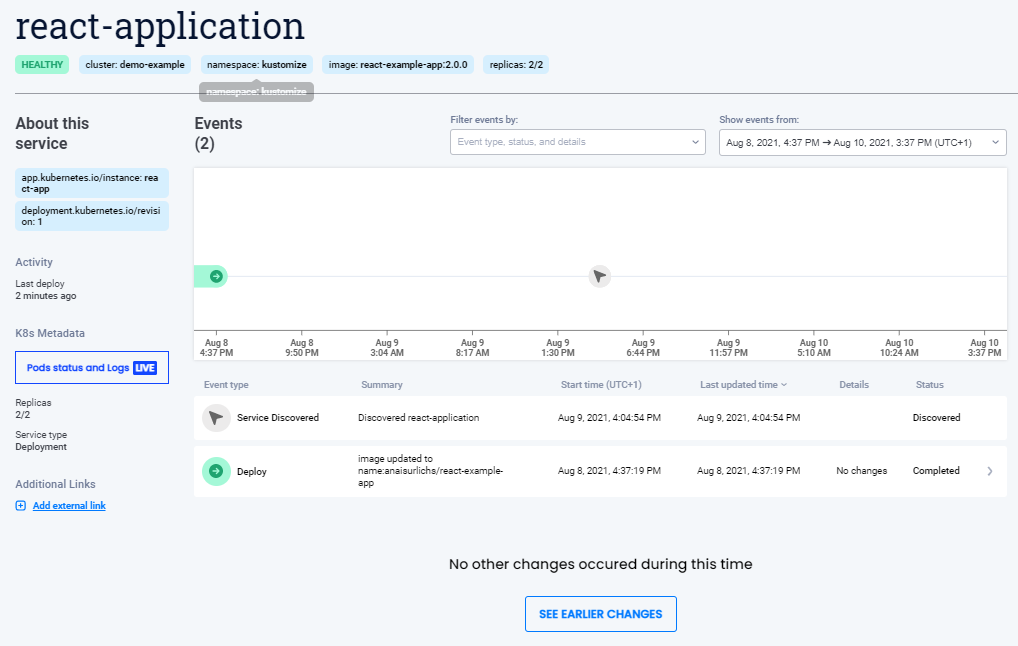Expand the Deploy event row chevron
Screen dimensions: 1018x646
pos(990,471)
